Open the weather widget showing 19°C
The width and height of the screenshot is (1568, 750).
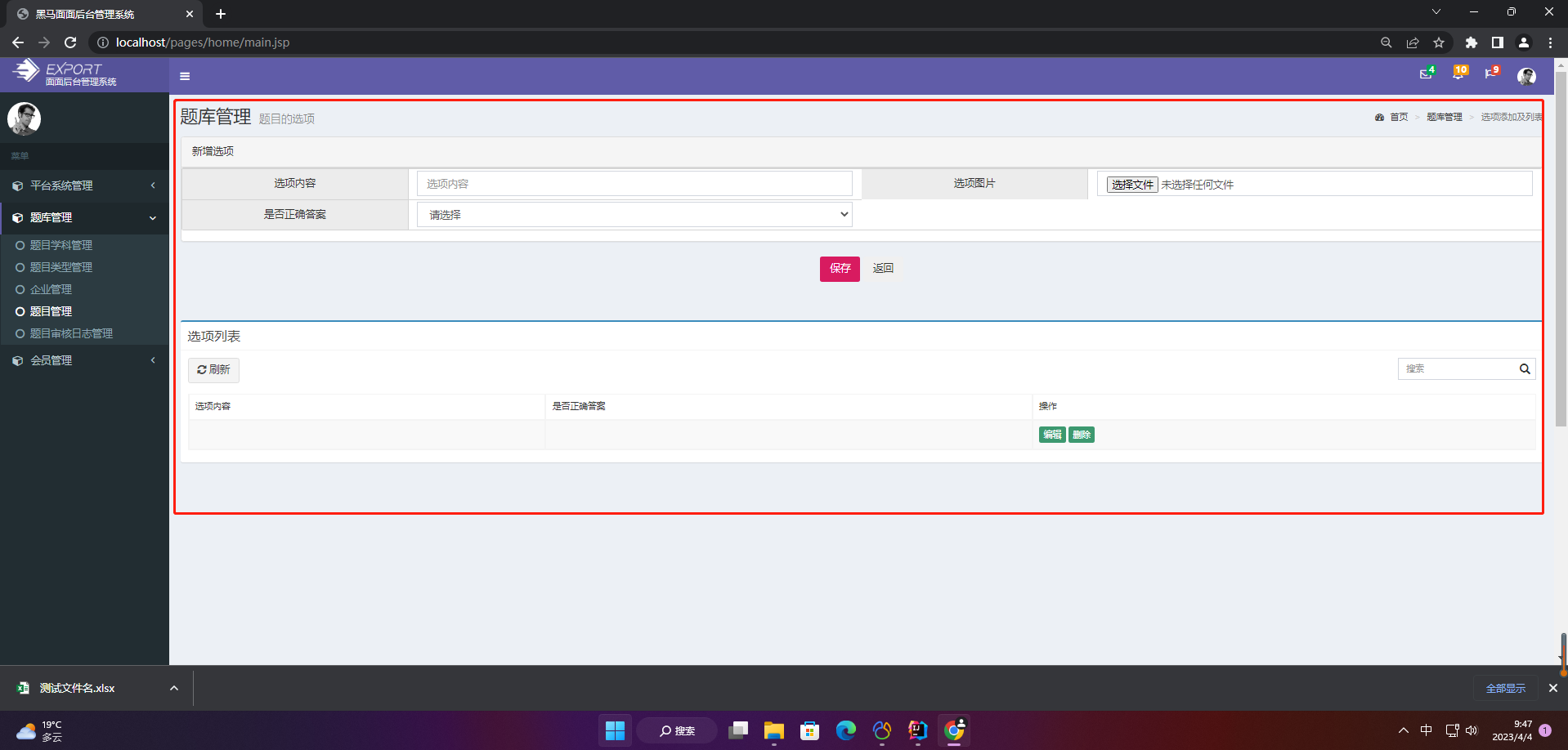coord(41,731)
